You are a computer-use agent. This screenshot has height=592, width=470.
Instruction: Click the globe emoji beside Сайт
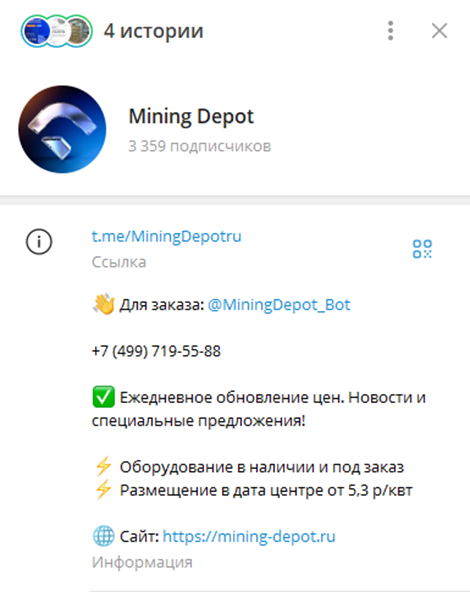[103, 536]
